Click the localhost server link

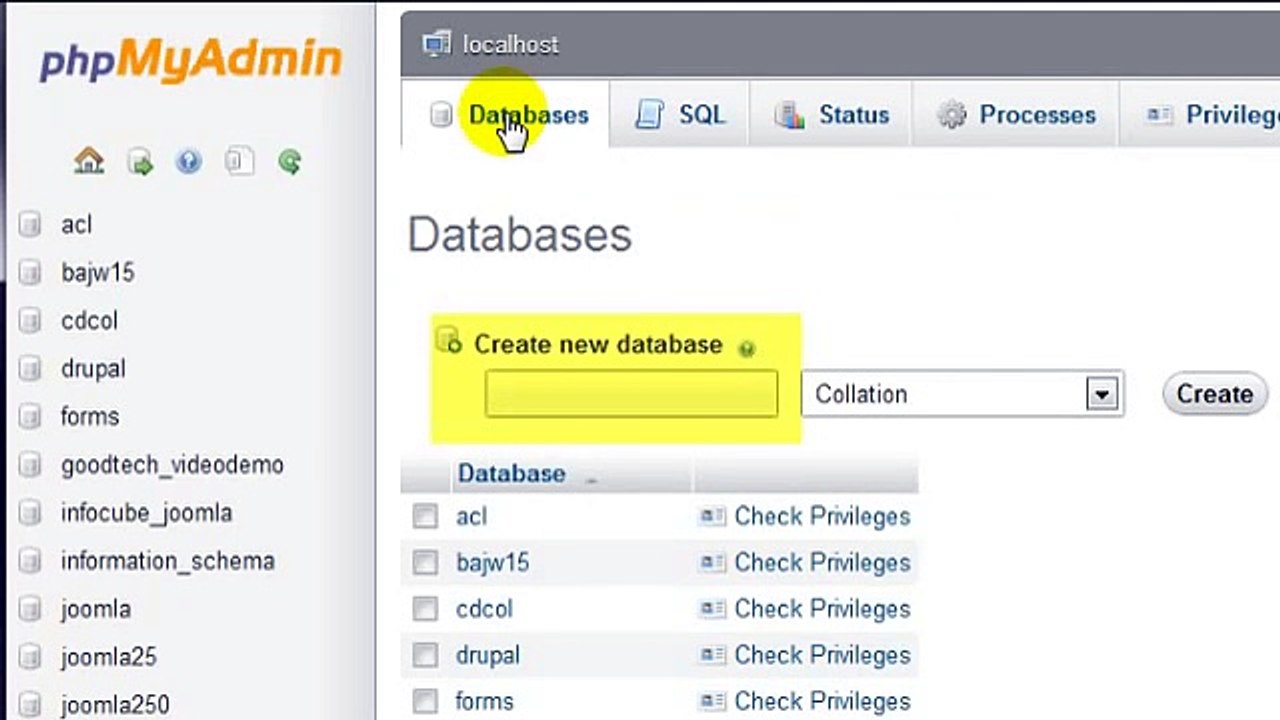pyautogui.click(x=511, y=44)
